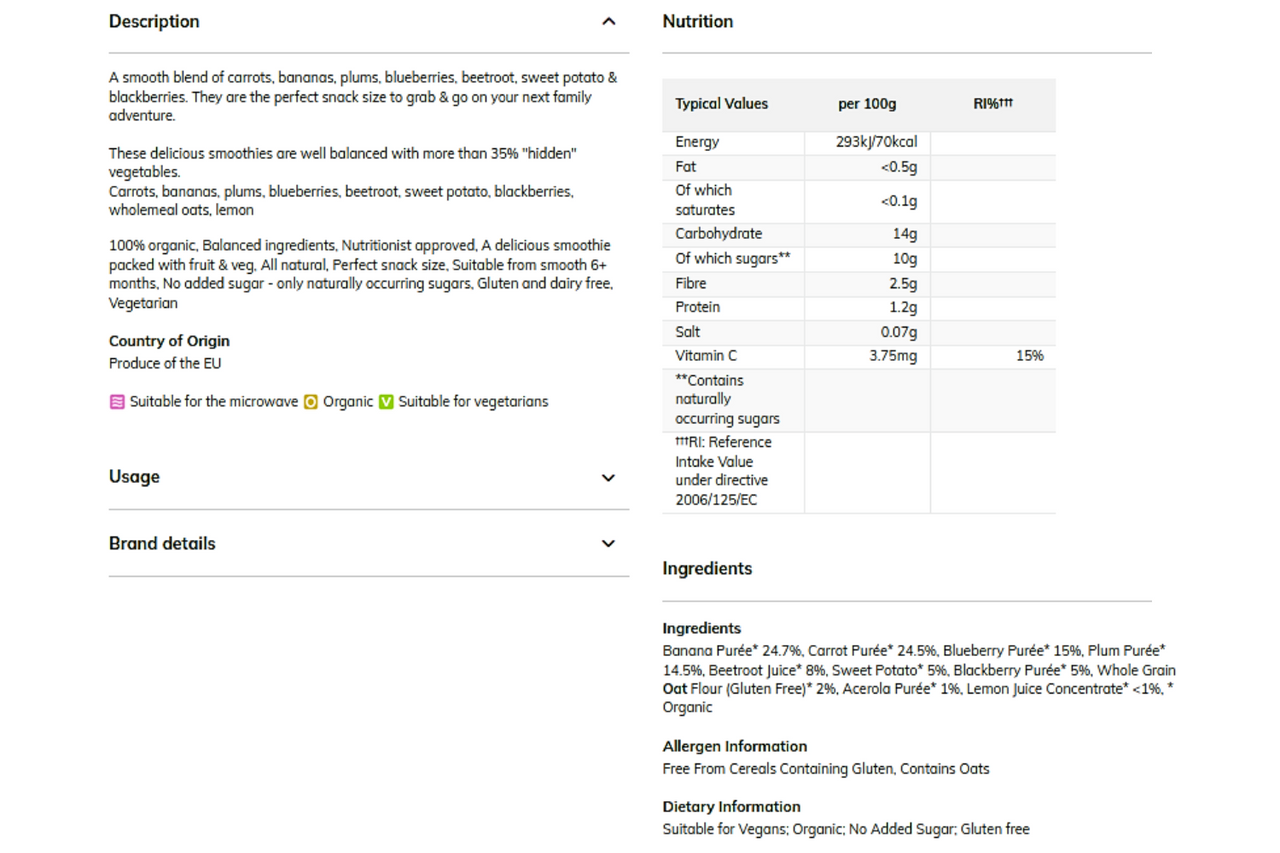Click the yellow Organic icon
The width and height of the screenshot is (1280, 853).
click(x=311, y=402)
